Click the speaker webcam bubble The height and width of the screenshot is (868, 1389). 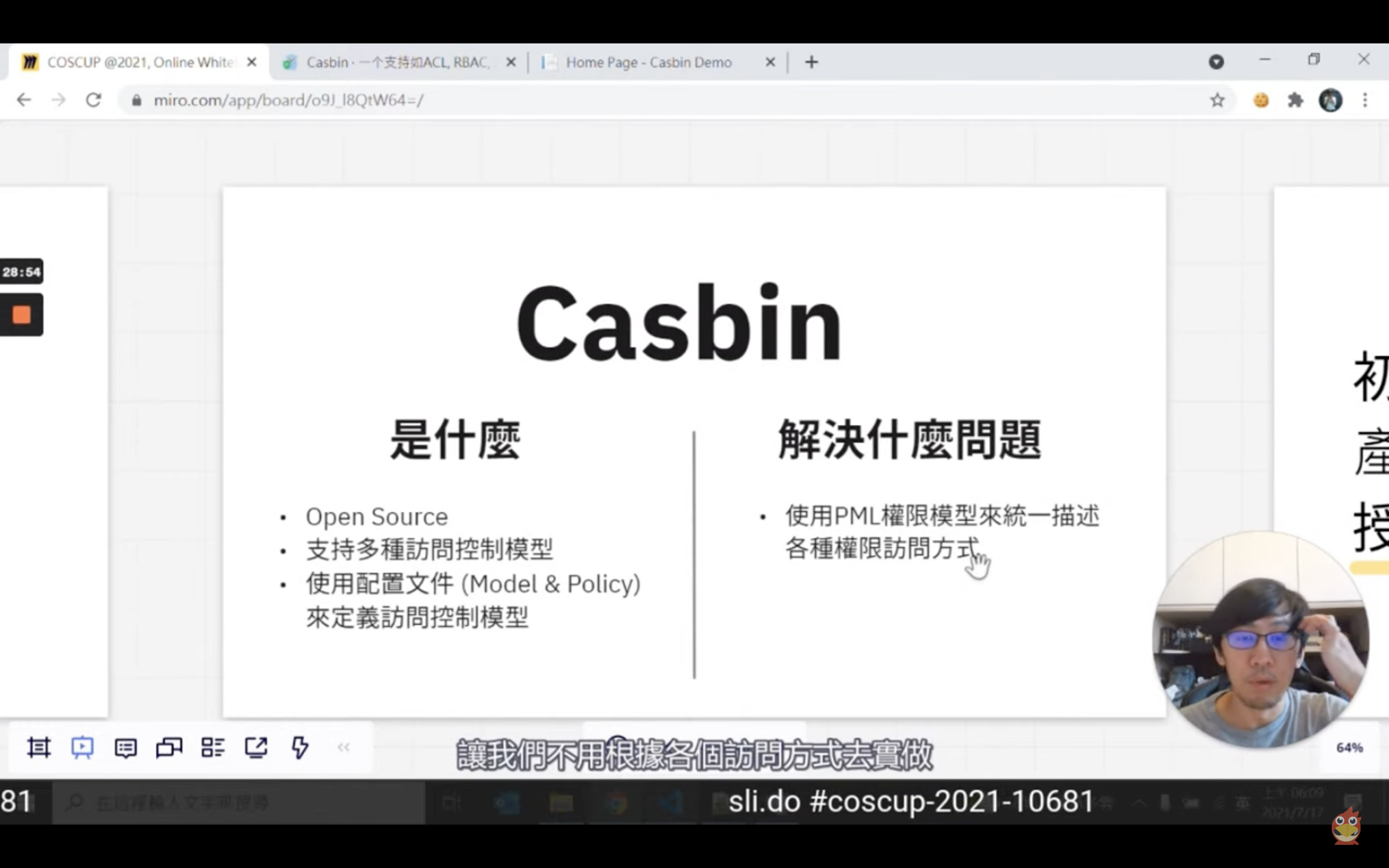pyautogui.click(x=1261, y=639)
